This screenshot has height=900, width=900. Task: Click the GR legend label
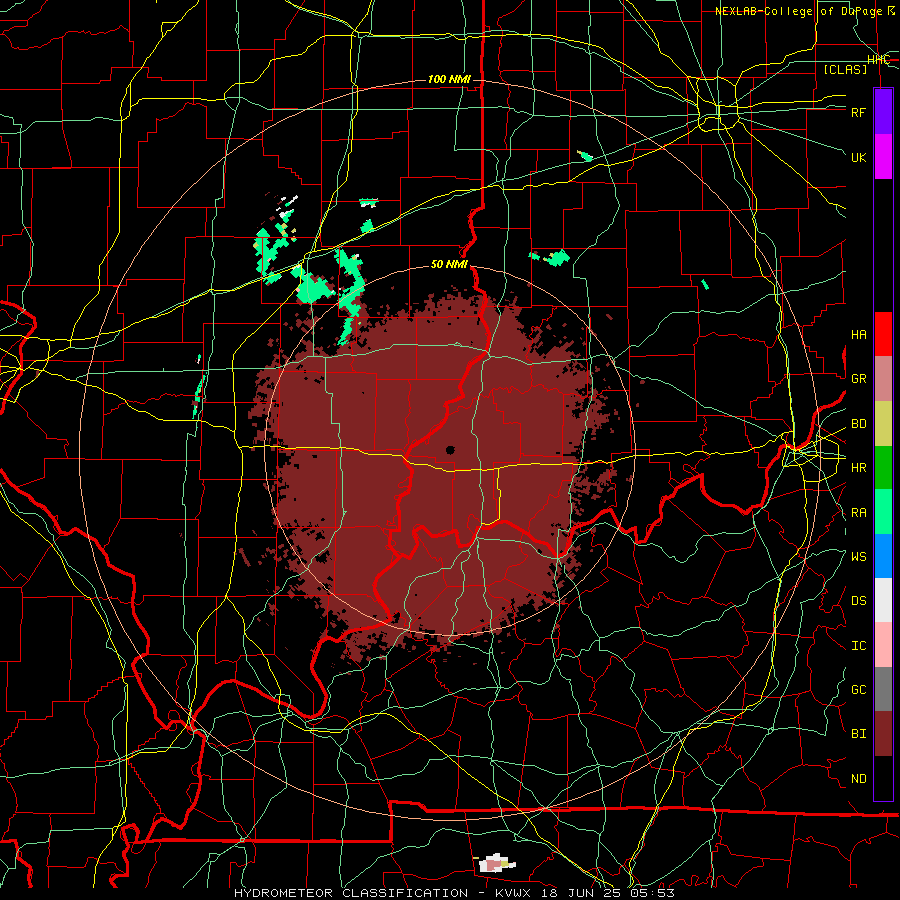pyautogui.click(x=859, y=379)
